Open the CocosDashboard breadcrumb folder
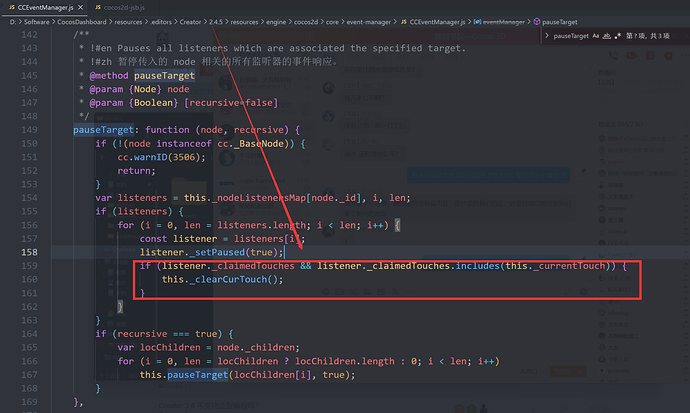690x413 pixels. pos(82,22)
